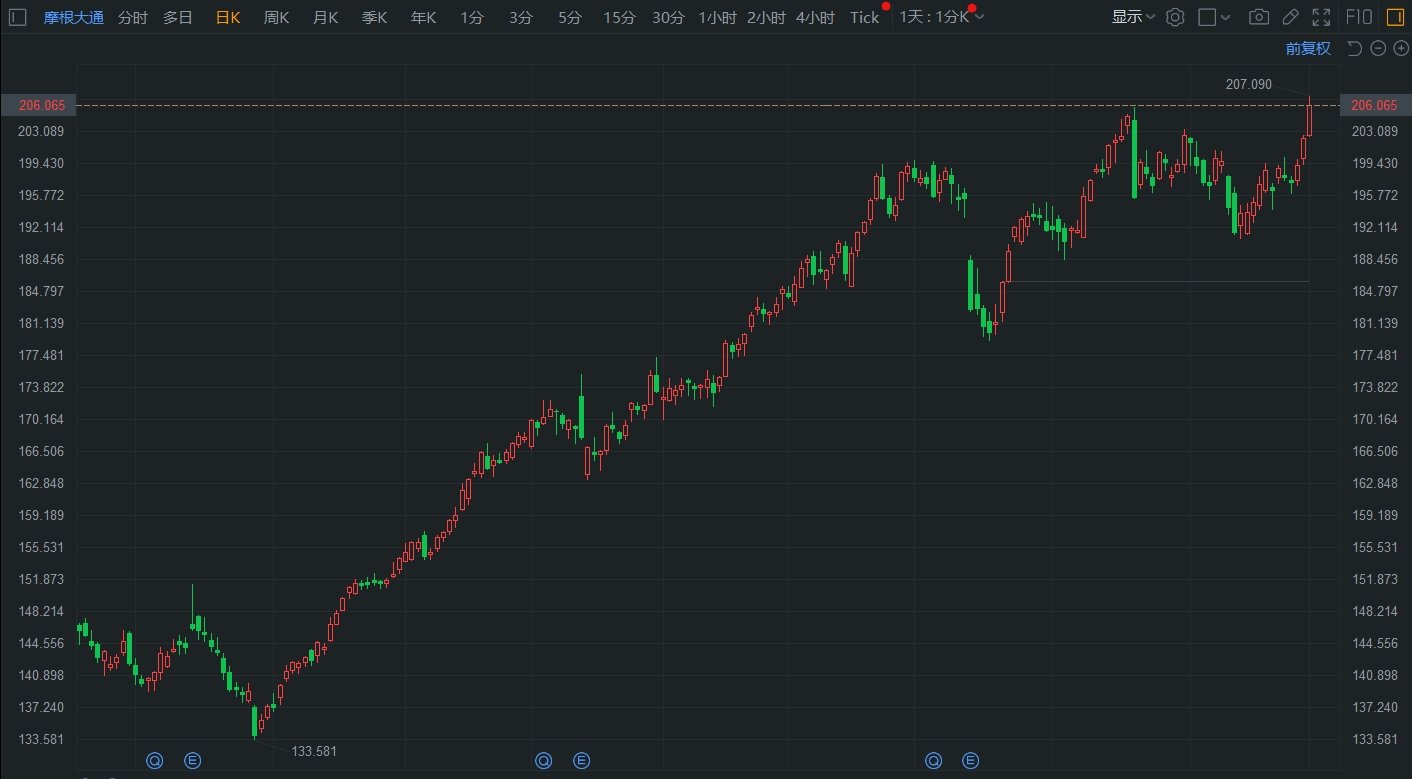The image size is (1412, 779).
Task: Expand the 显示 dropdown menu
Action: pos(1133,17)
